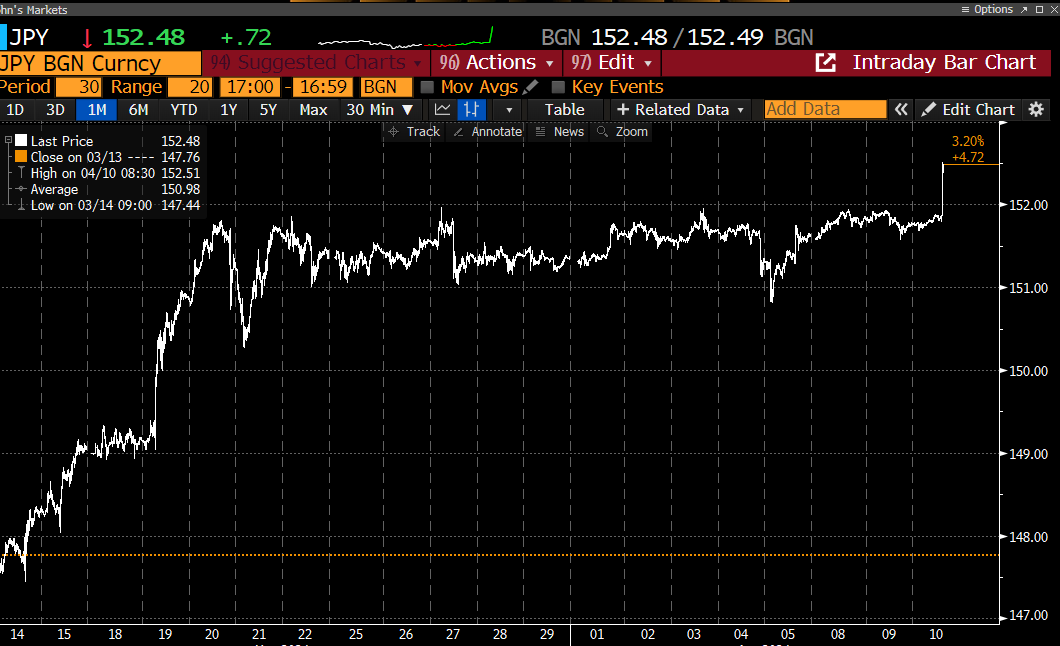The height and width of the screenshot is (646, 1060).
Task: Click the red down arrow tick indicator
Action: 87,38
